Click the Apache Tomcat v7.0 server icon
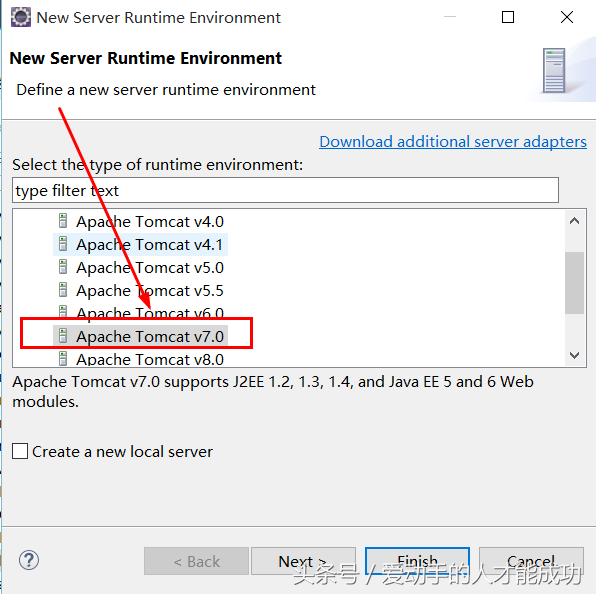 click(x=63, y=336)
